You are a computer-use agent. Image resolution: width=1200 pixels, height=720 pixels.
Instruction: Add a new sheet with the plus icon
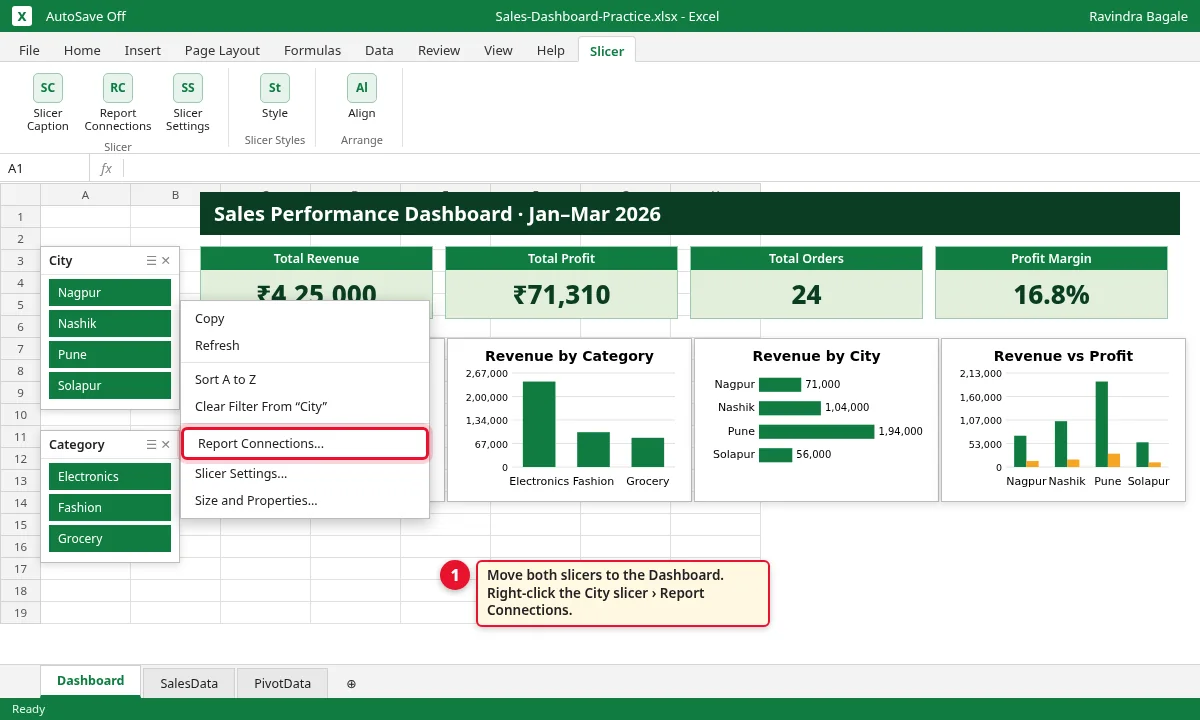click(351, 684)
